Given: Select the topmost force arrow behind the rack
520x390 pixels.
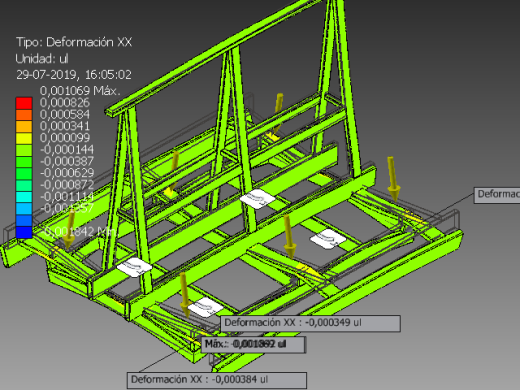Looking at the screenshot, I should click(277, 115).
